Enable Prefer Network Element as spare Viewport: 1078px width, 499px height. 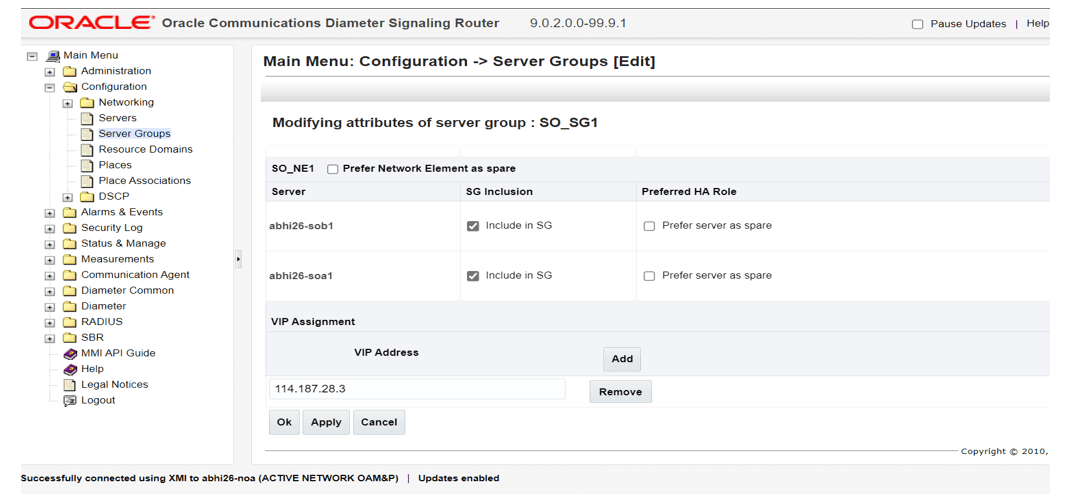pyautogui.click(x=333, y=169)
